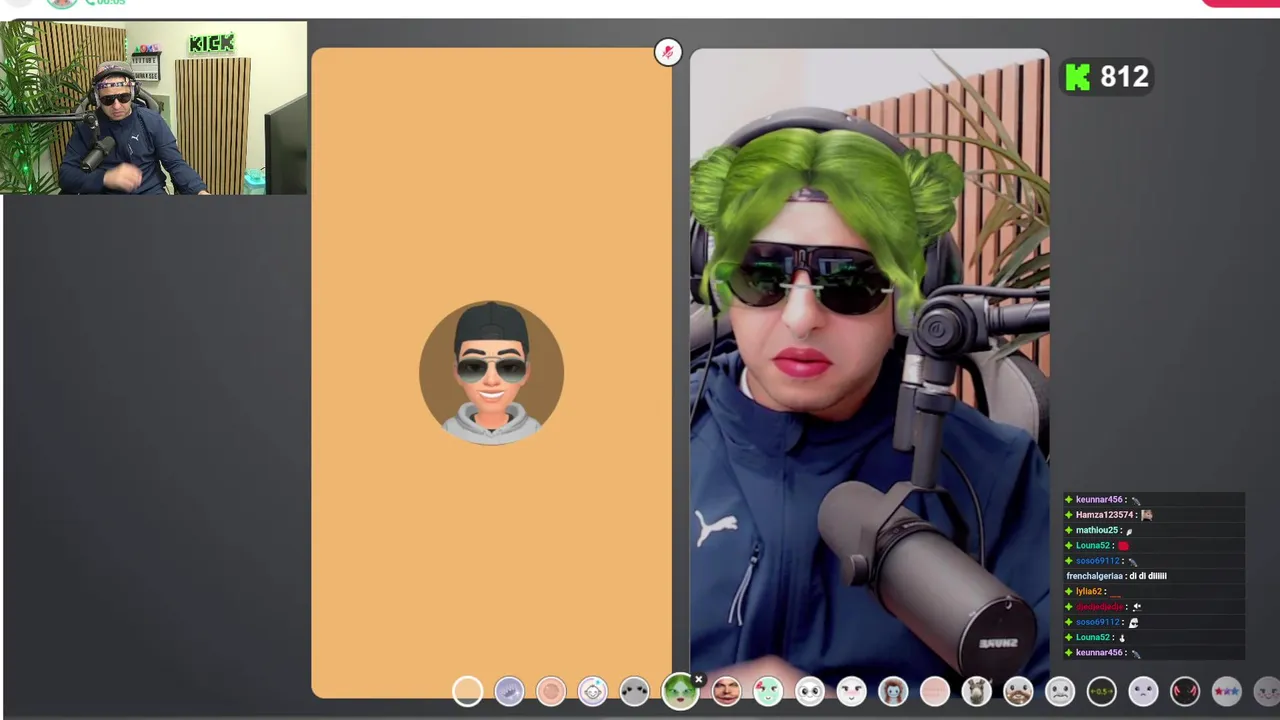Apply the baby face filter

click(593, 691)
